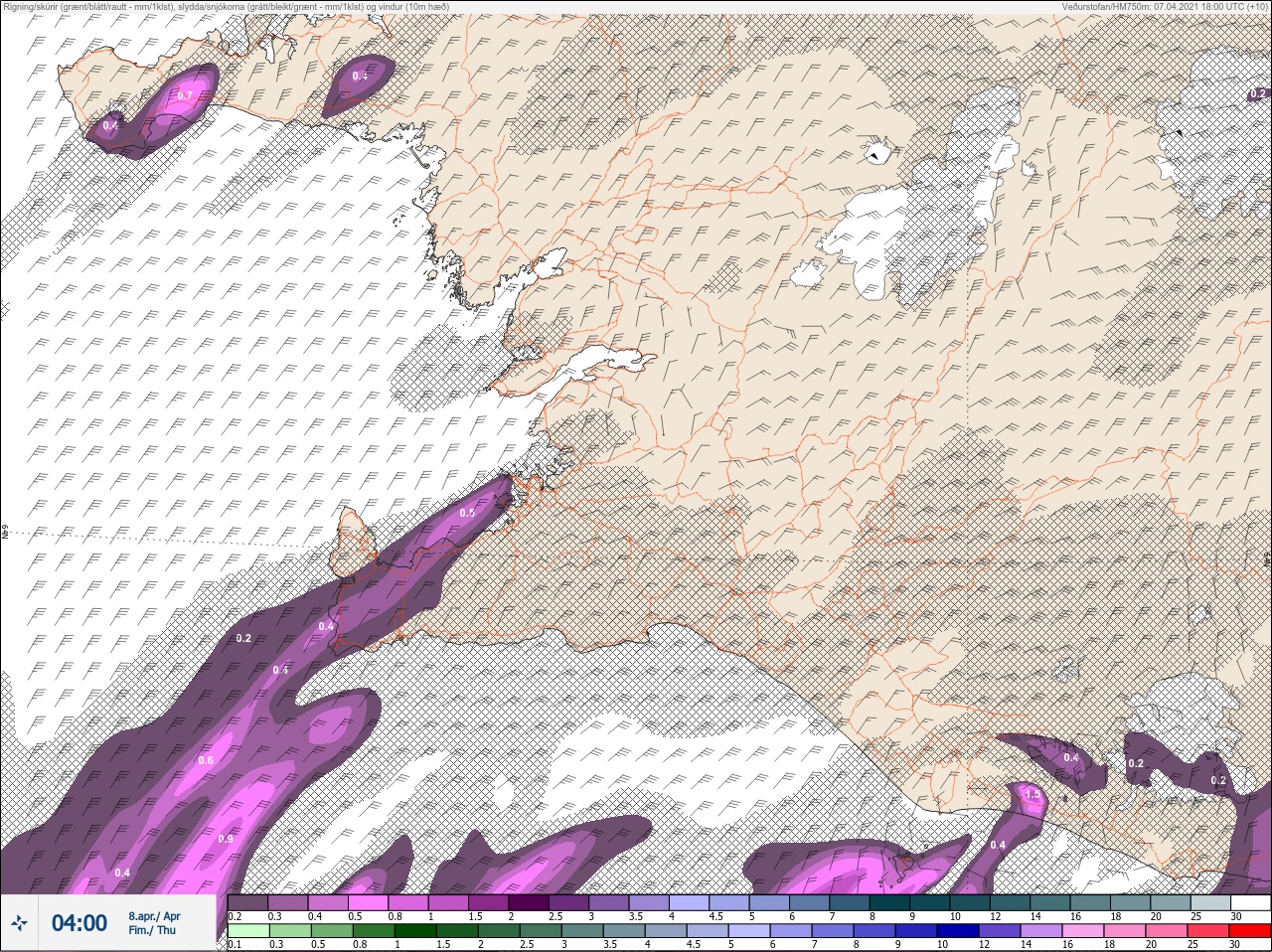Click the map title beginning 'Rigning/skúrir'

point(225,6)
